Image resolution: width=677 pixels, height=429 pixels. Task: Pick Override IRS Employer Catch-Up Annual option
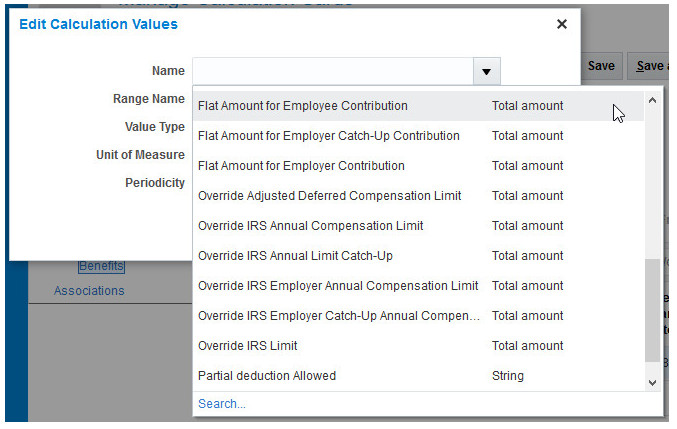point(338,316)
